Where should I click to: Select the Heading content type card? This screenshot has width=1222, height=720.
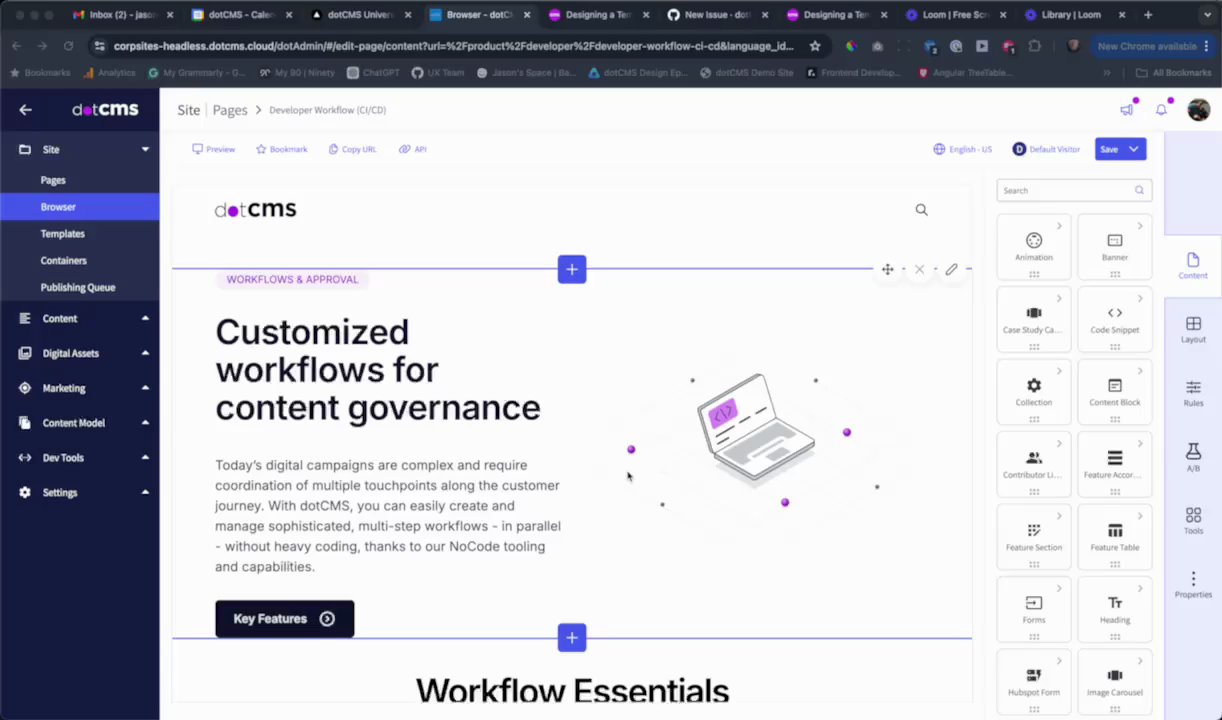(1115, 609)
